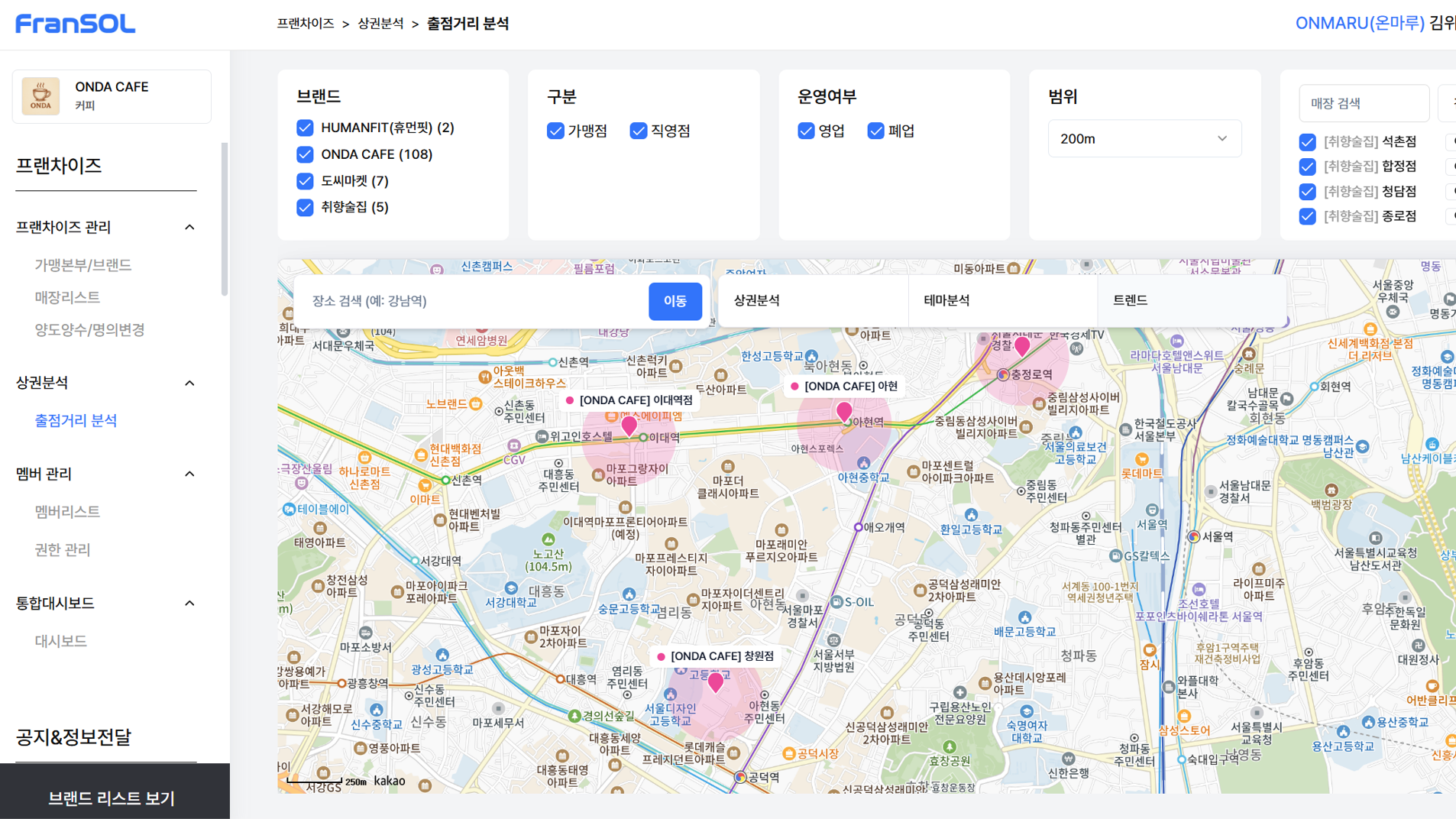Click the 공덕시장 market icon
The height and width of the screenshot is (819, 1456).
789,754
